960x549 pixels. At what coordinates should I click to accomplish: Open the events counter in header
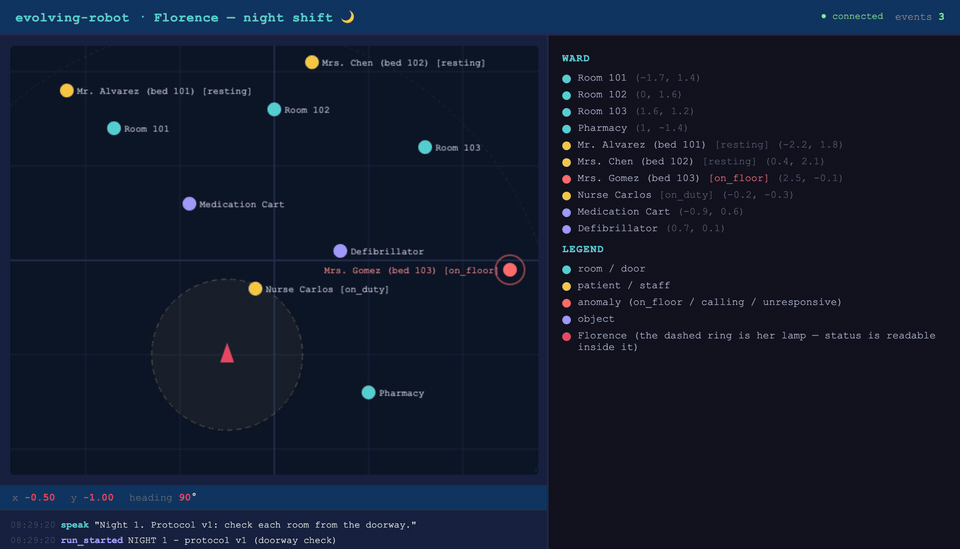tap(920, 17)
